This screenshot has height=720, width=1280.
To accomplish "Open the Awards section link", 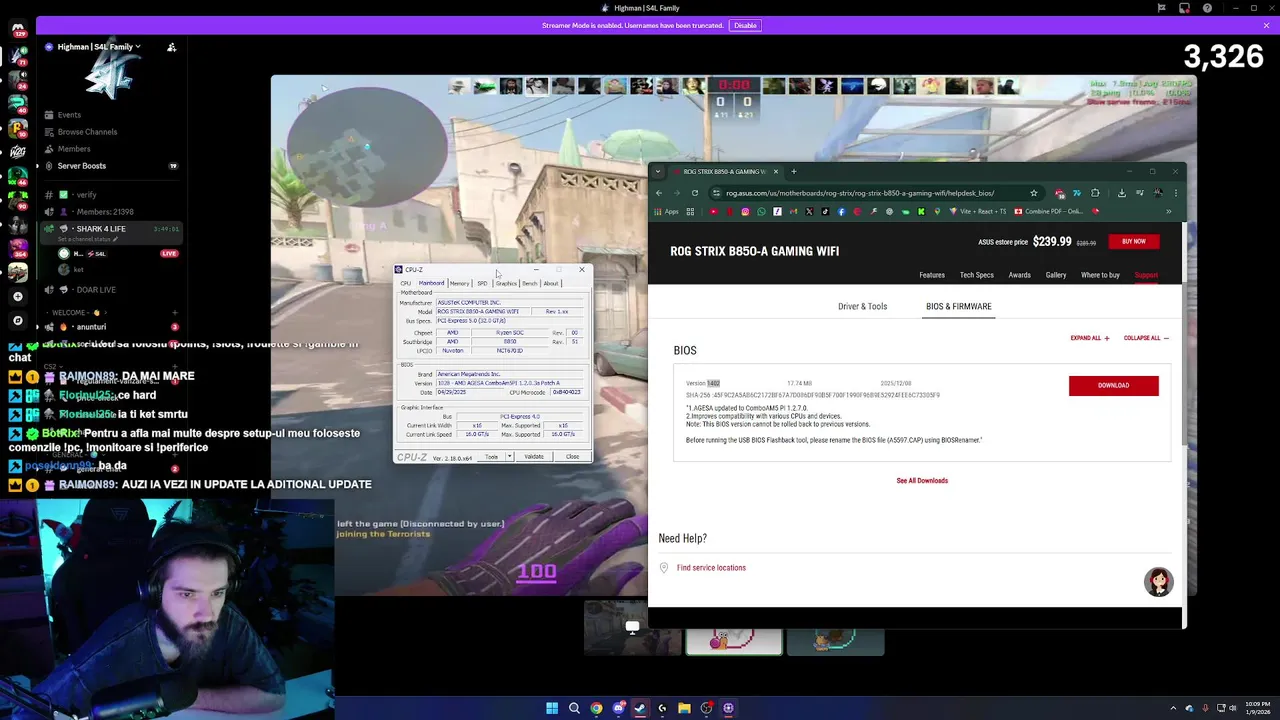I will coord(1020,275).
